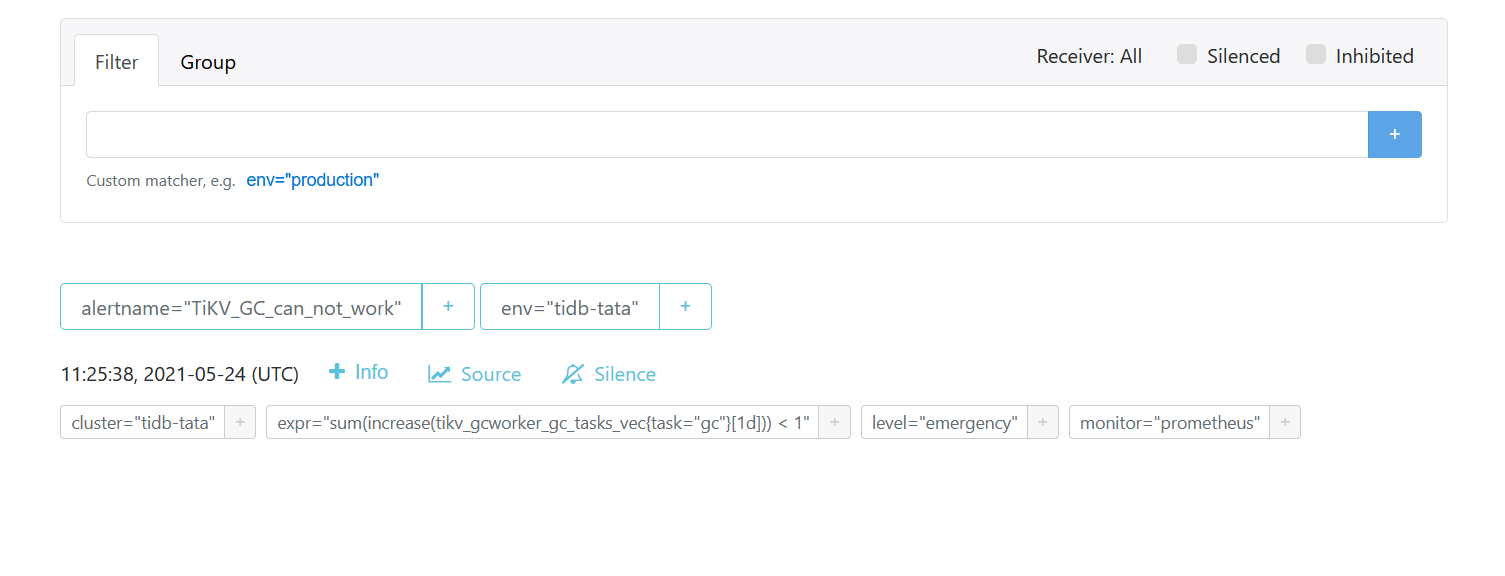Click the env="tidb-tata" group label
This screenshot has width=1505, height=576.
[x=569, y=307]
